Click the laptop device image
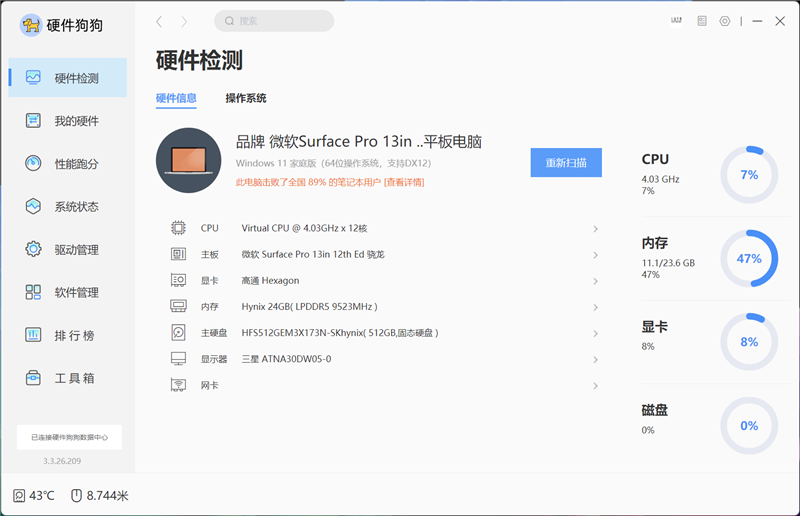This screenshot has height=516, width=800. click(188, 160)
